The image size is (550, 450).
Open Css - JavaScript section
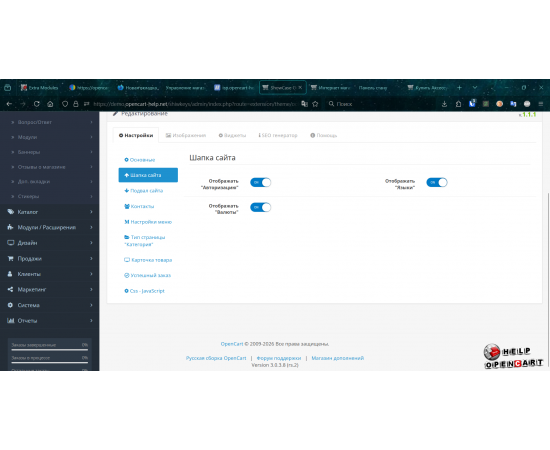[145, 291]
